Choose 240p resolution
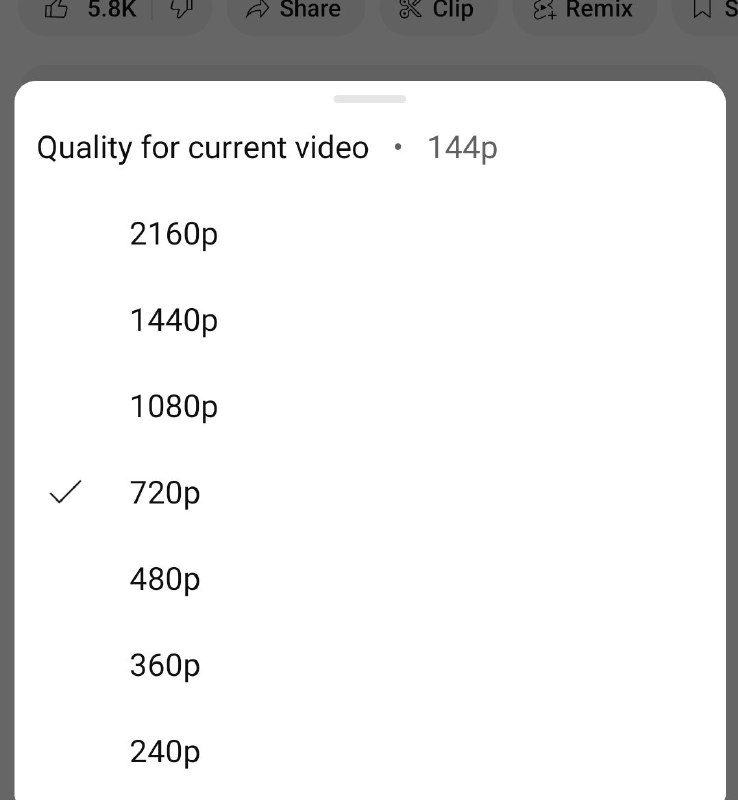 click(165, 751)
